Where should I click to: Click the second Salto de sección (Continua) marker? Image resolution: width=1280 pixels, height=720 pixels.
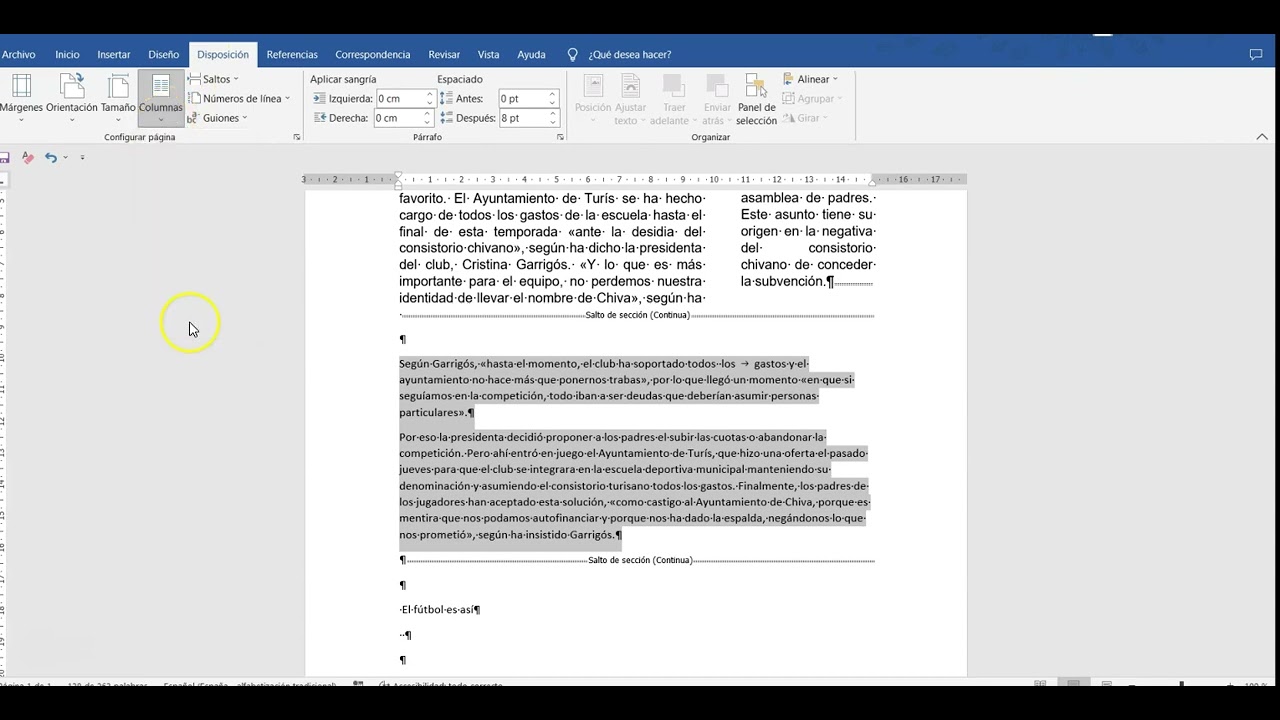point(640,560)
